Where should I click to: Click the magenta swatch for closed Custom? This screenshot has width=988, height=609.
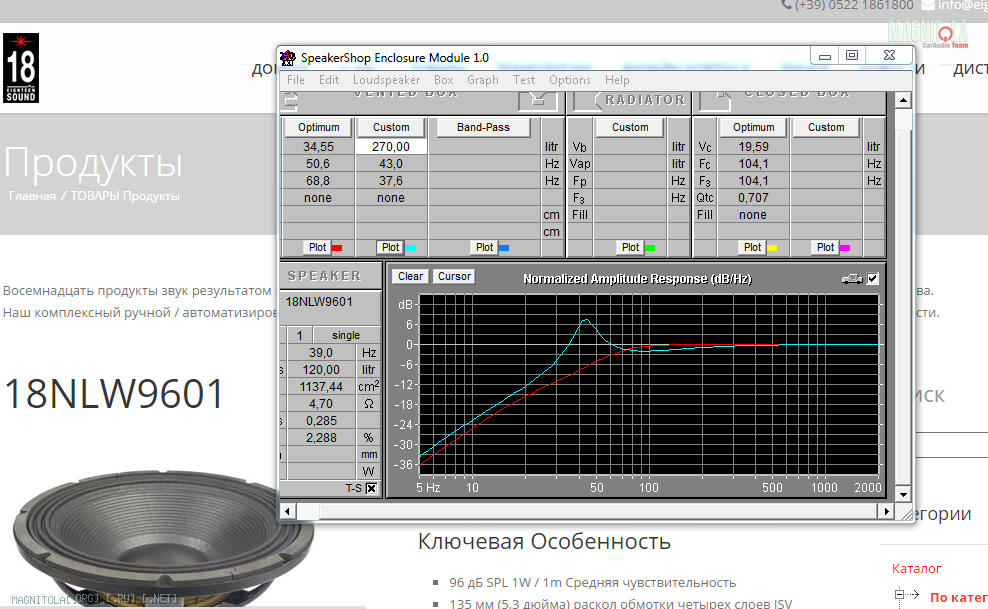point(845,248)
